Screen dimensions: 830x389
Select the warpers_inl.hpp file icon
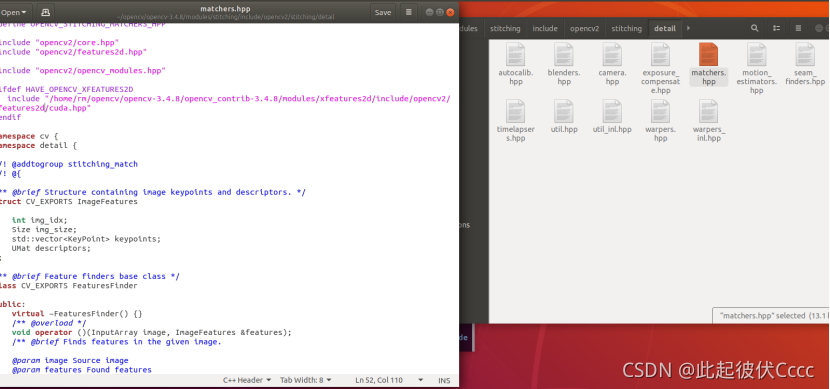[708, 111]
